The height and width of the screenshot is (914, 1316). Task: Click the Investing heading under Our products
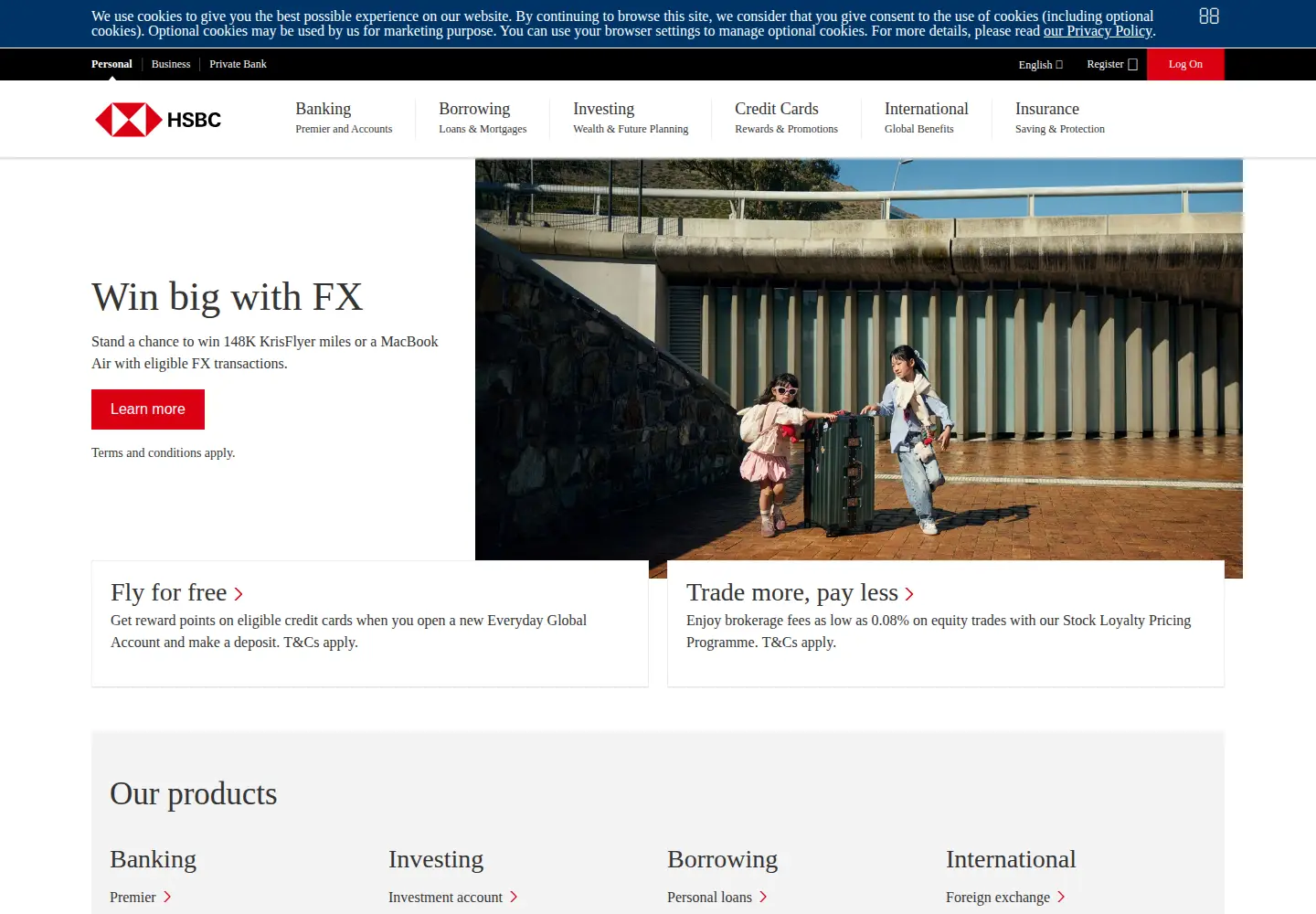pos(436,859)
